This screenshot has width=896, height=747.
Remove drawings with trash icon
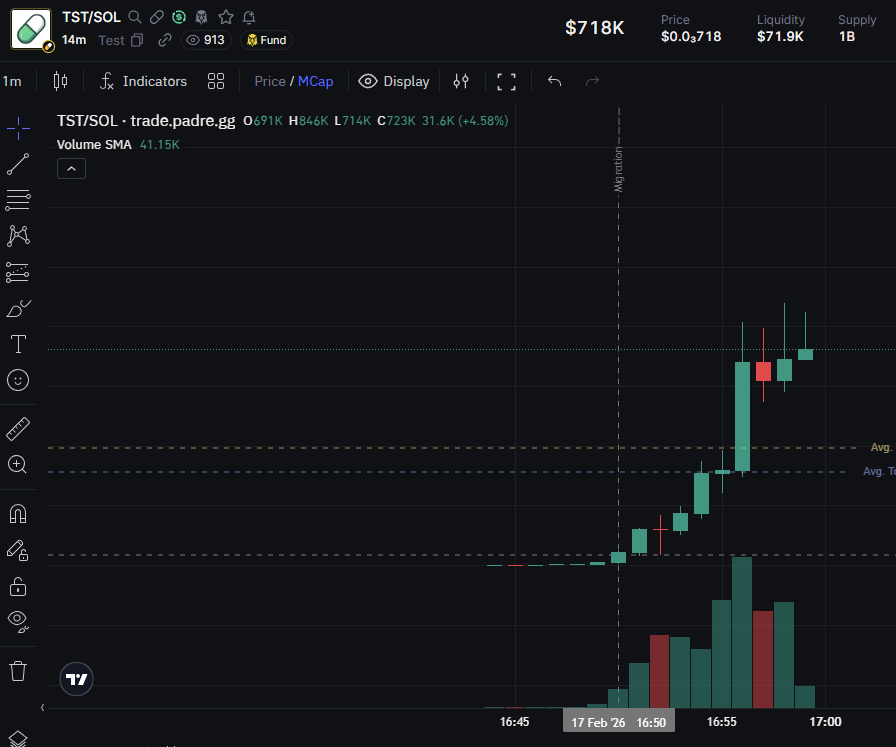tap(18, 670)
